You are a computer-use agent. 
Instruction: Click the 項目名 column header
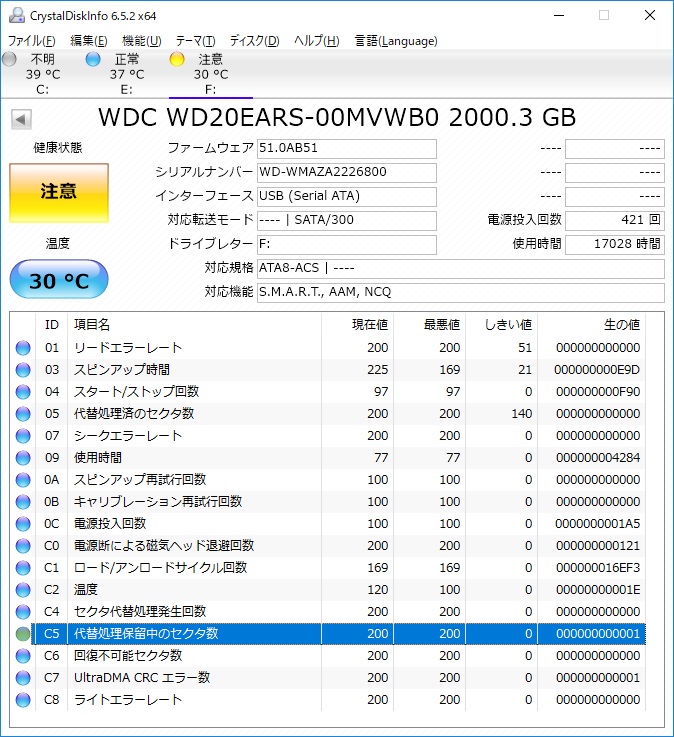tap(195, 325)
